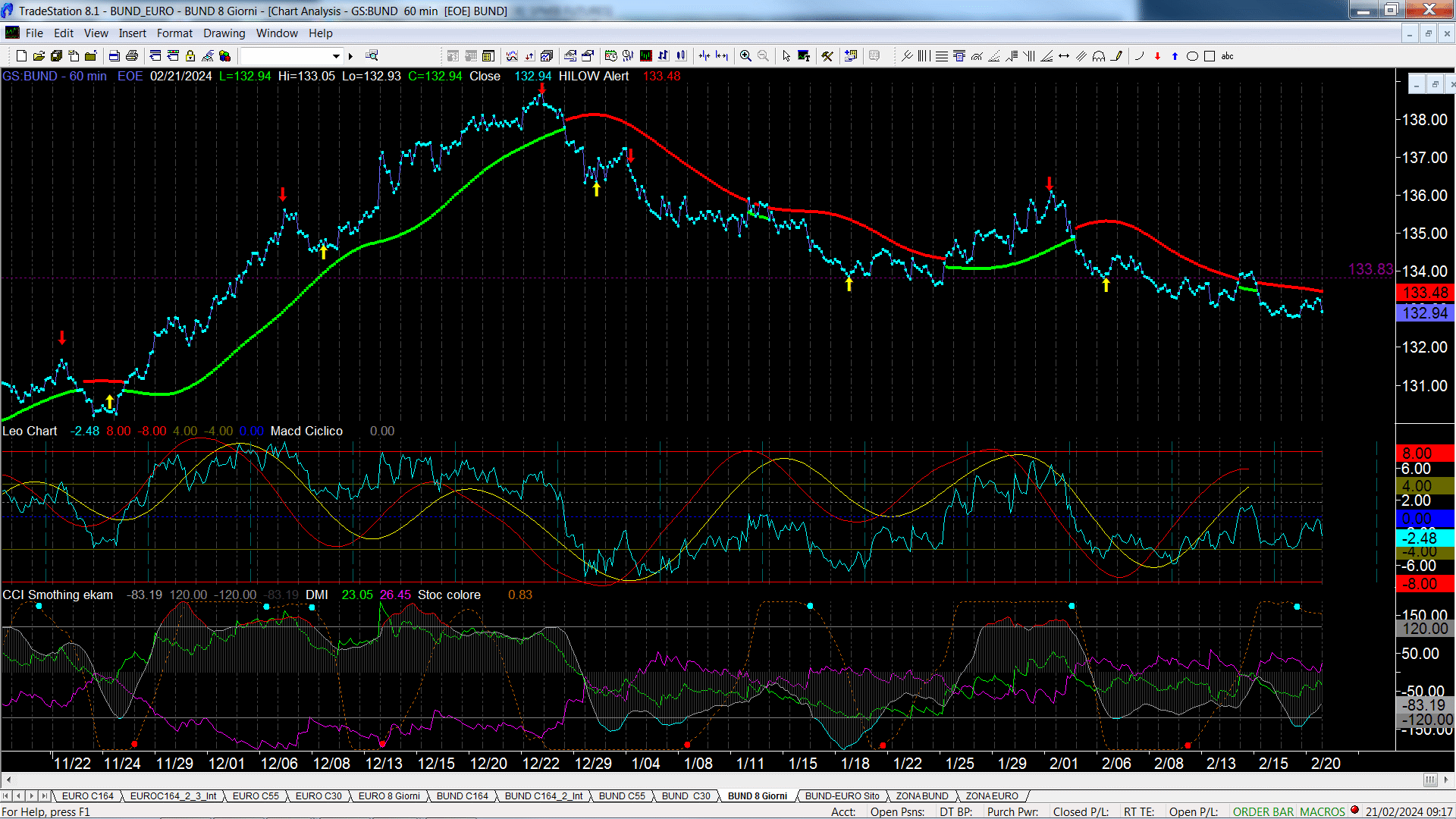The image size is (1456, 819).
Task: Click the Print icon in toolbar
Action: tap(132, 56)
